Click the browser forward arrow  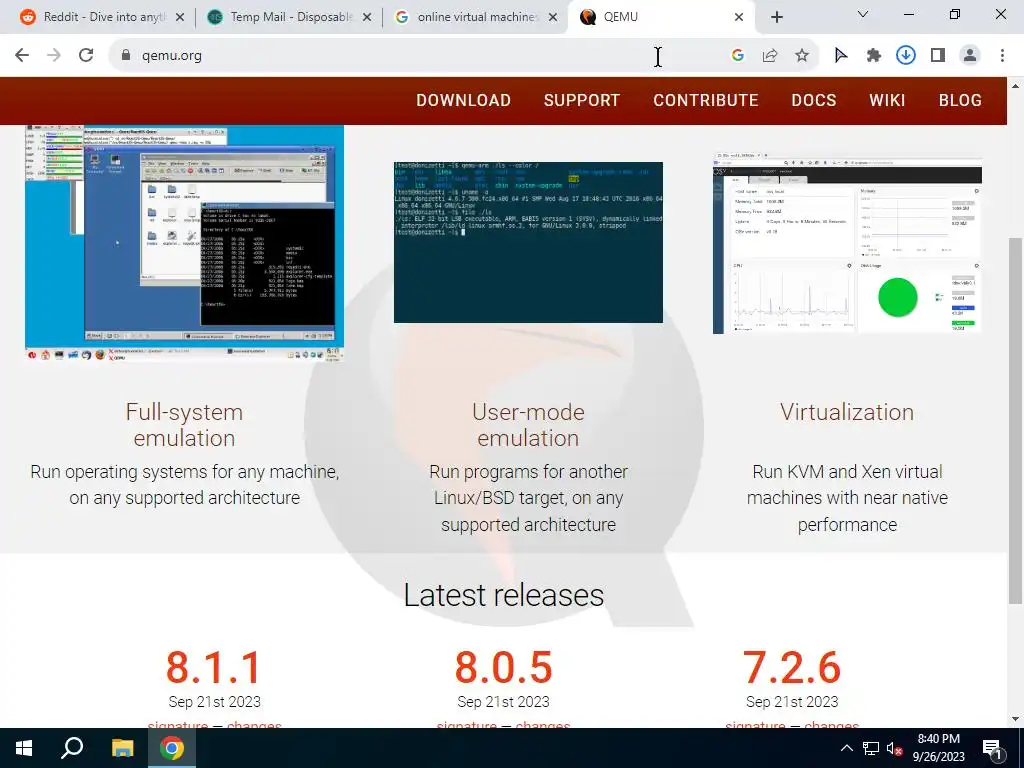coord(54,56)
